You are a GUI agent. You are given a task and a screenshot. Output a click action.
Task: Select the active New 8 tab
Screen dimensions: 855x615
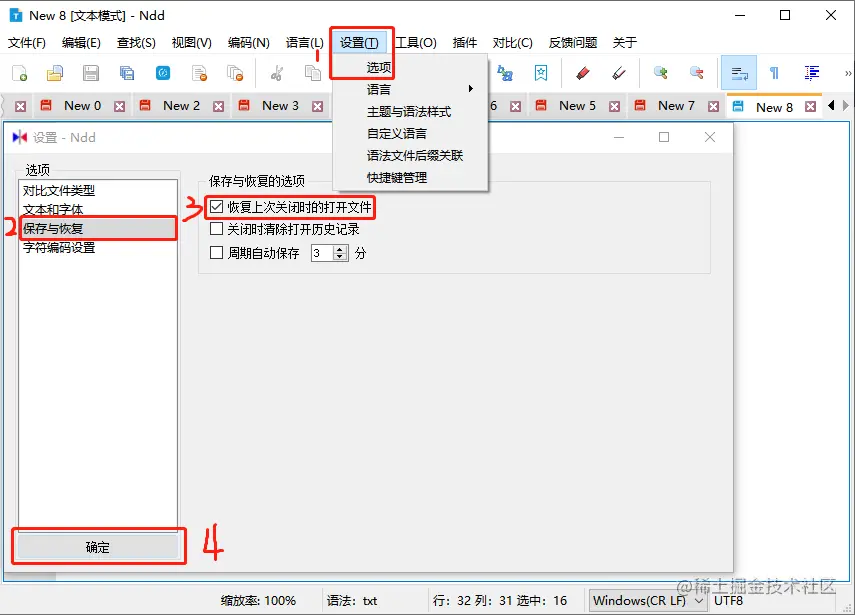[774, 107]
